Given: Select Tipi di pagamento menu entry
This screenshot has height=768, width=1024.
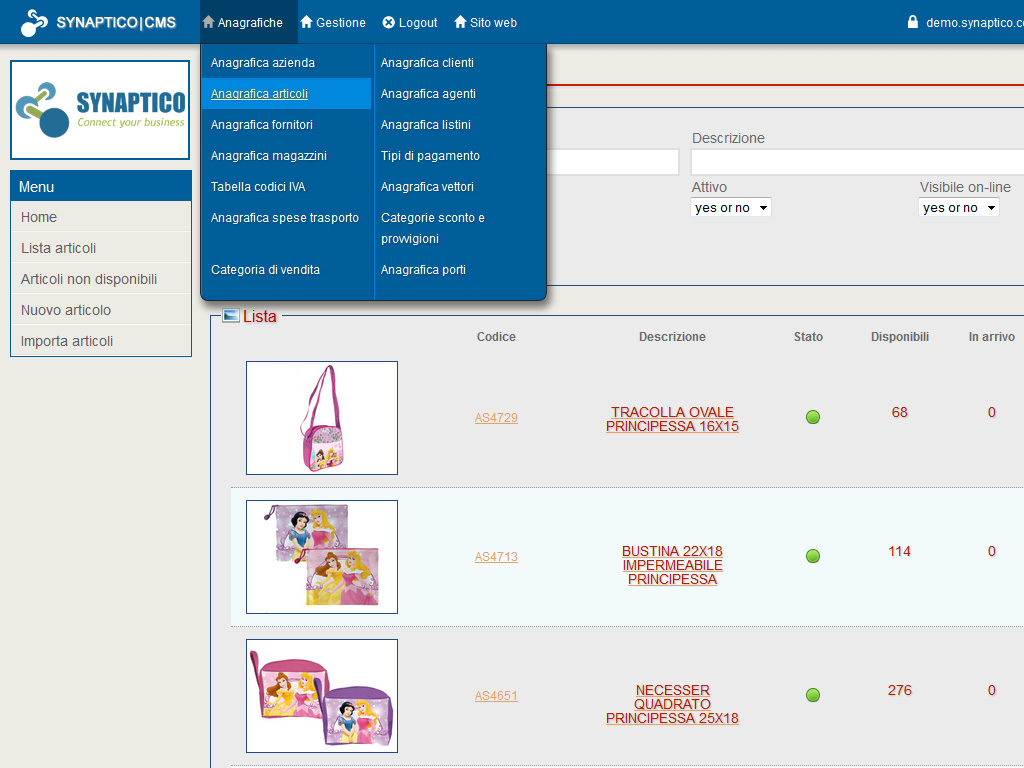Looking at the screenshot, I should coord(430,155).
